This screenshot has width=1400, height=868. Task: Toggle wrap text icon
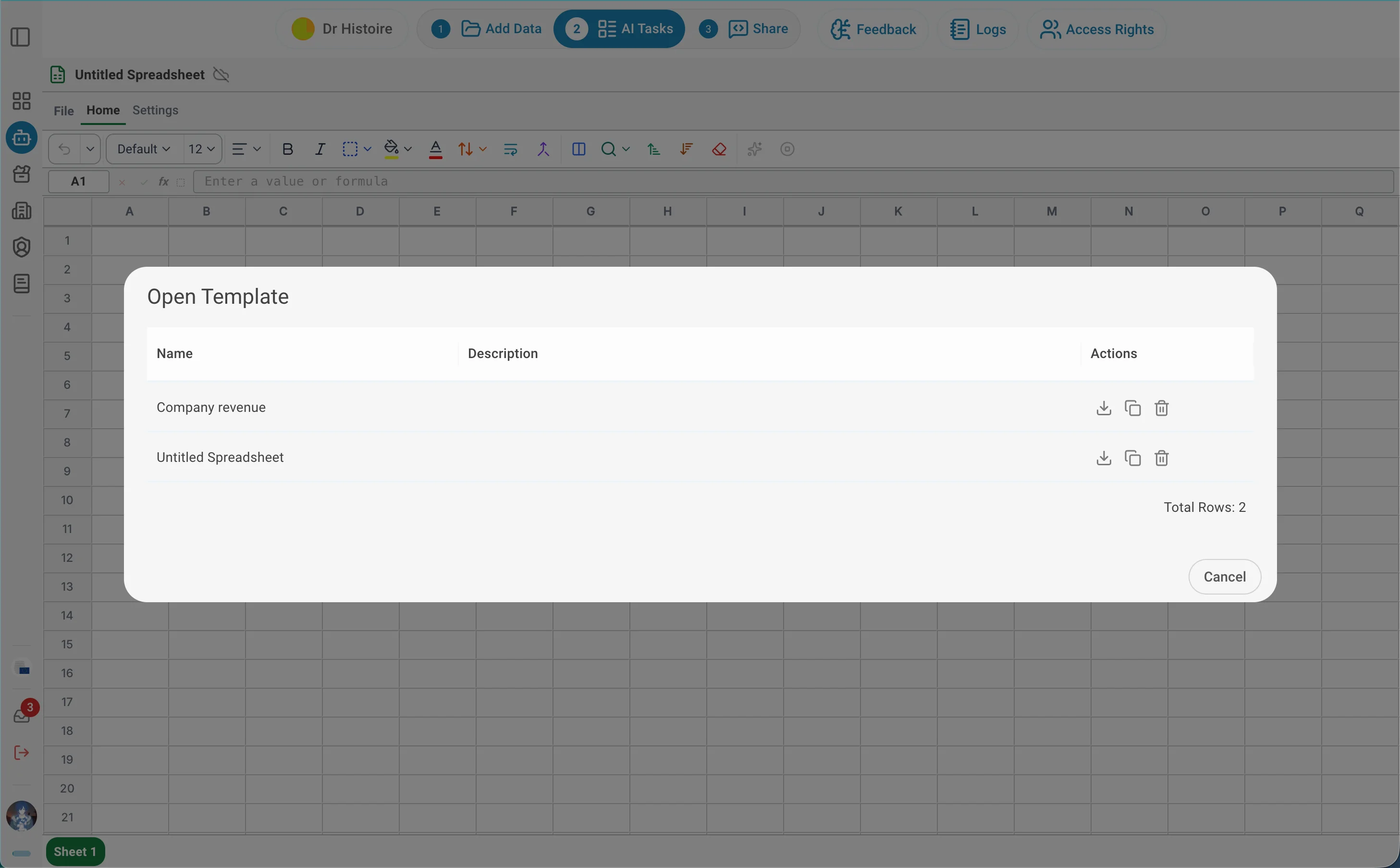510,149
